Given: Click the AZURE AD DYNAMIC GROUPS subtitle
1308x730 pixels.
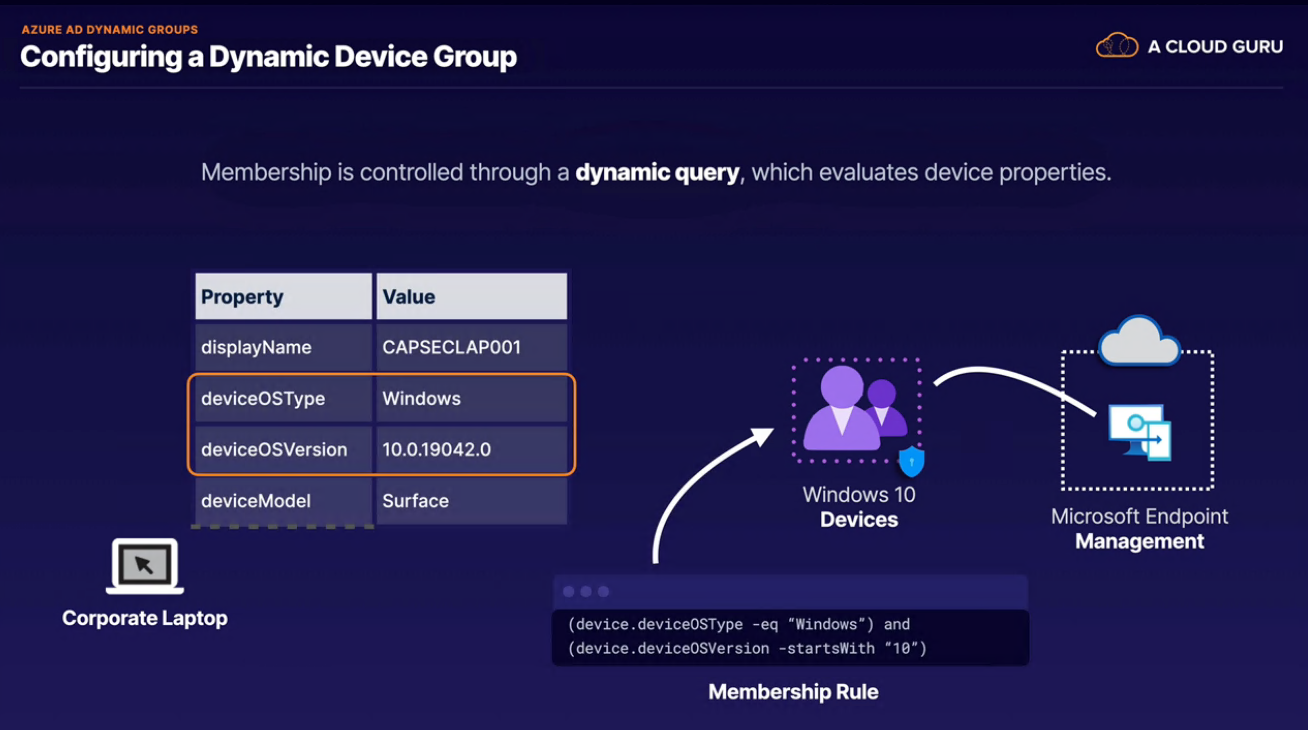Looking at the screenshot, I should click(x=110, y=30).
